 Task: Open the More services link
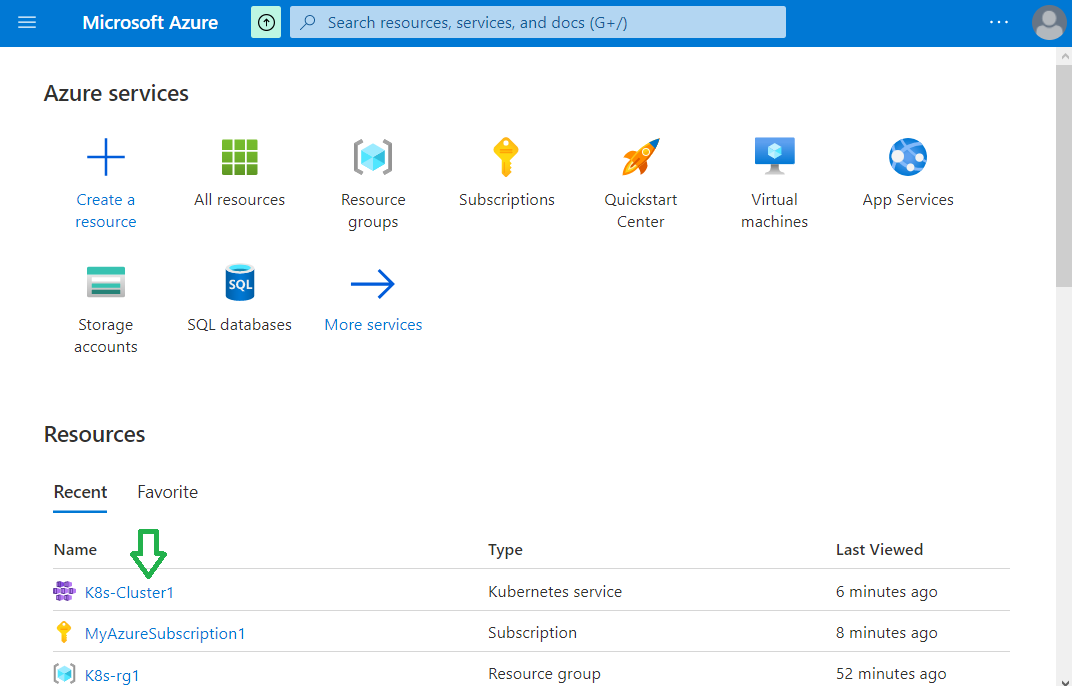pos(373,325)
